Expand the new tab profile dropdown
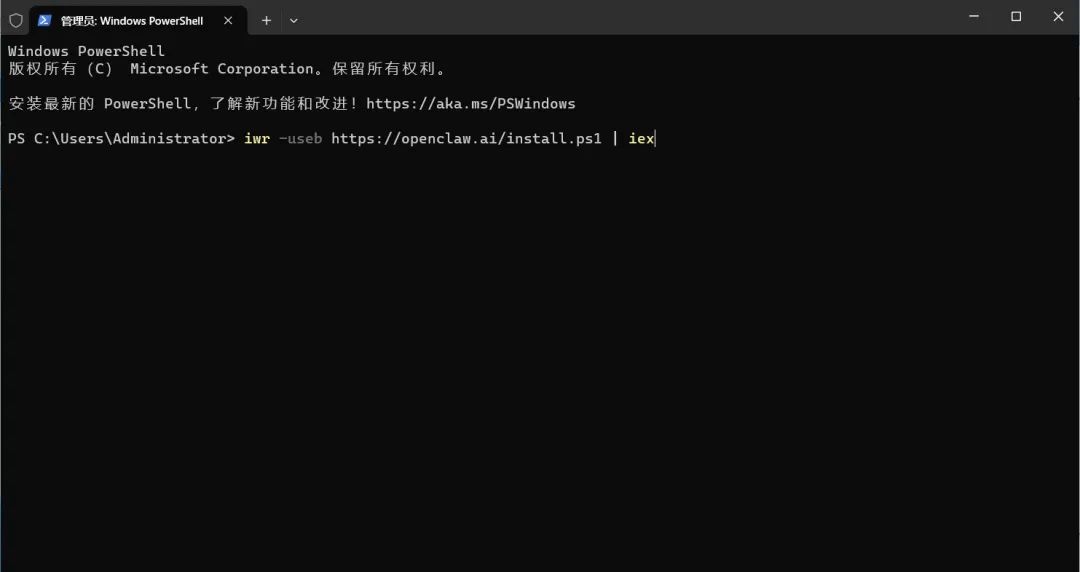 point(293,20)
